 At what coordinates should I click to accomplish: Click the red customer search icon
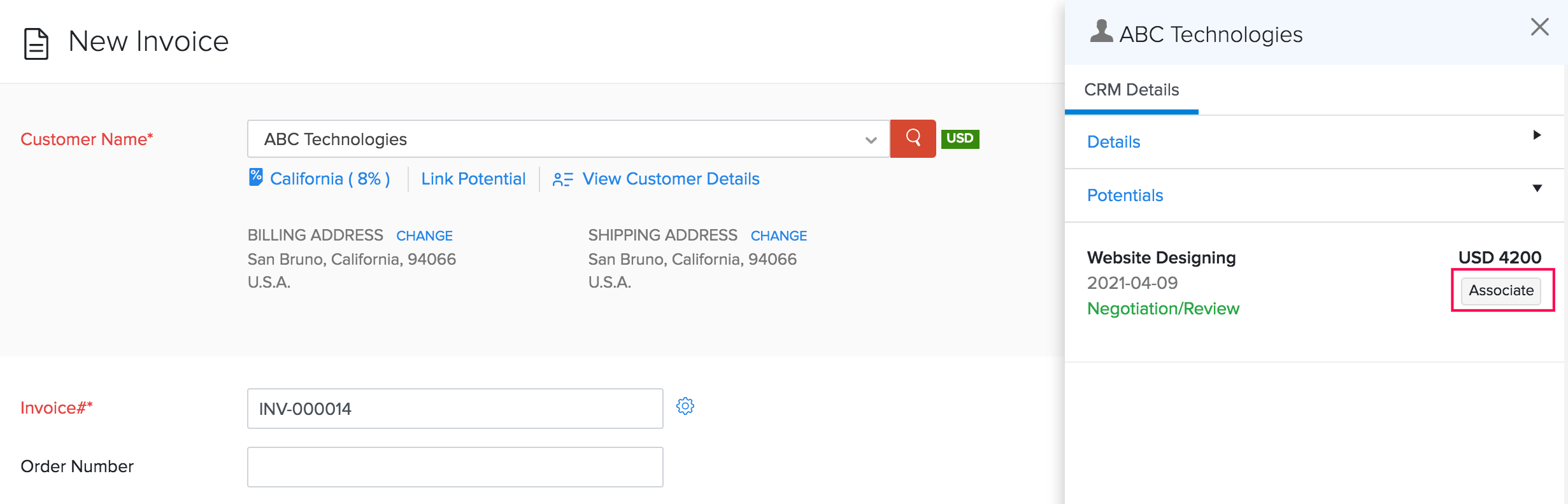click(x=912, y=138)
